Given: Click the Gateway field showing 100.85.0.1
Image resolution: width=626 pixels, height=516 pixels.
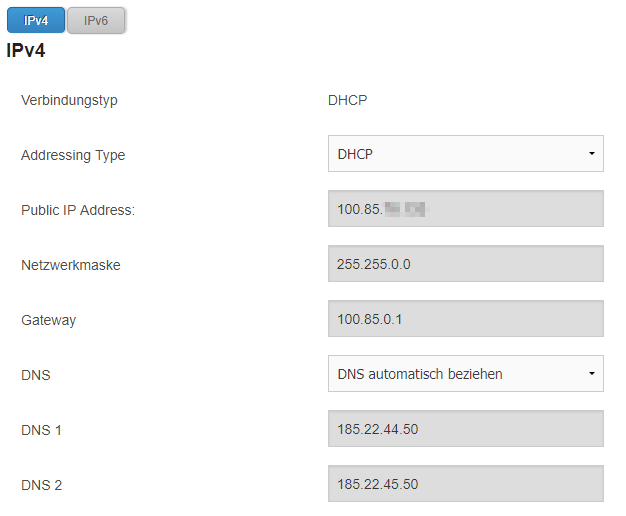Looking at the screenshot, I should click(x=466, y=319).
